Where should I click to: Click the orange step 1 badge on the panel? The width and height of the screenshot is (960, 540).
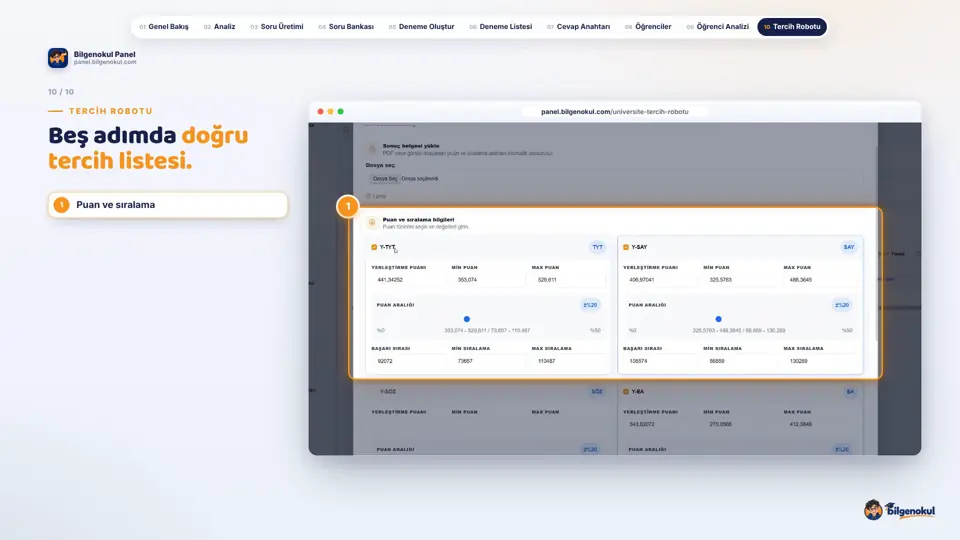click(x=348, y=206)
